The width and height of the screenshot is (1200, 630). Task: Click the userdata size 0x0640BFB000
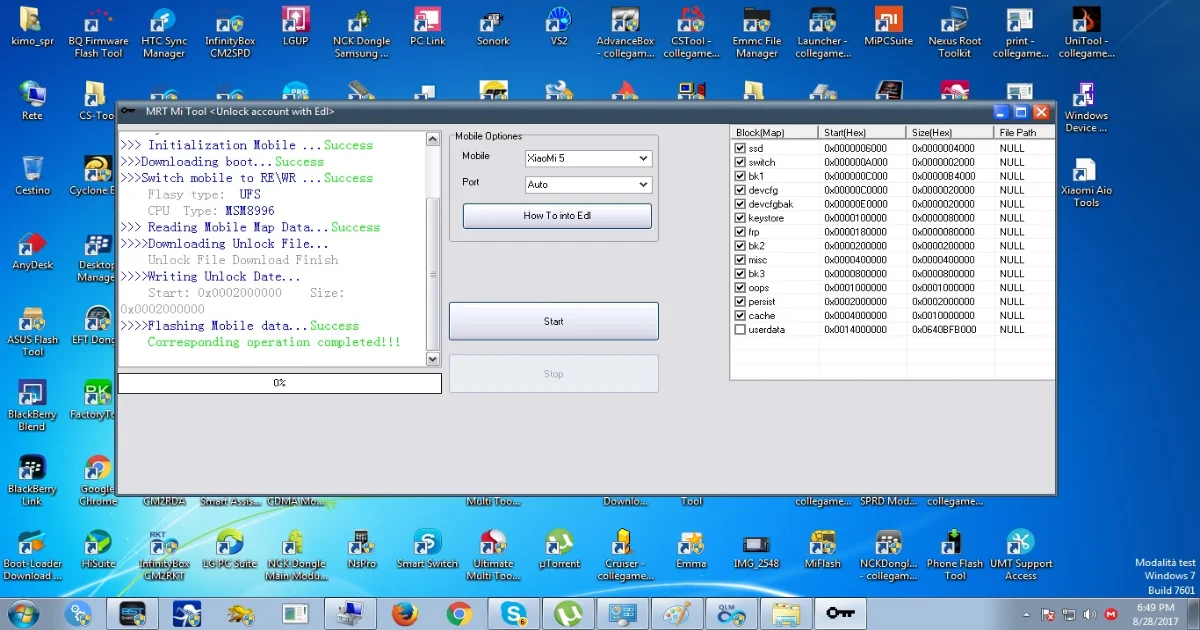pos(944,329)
